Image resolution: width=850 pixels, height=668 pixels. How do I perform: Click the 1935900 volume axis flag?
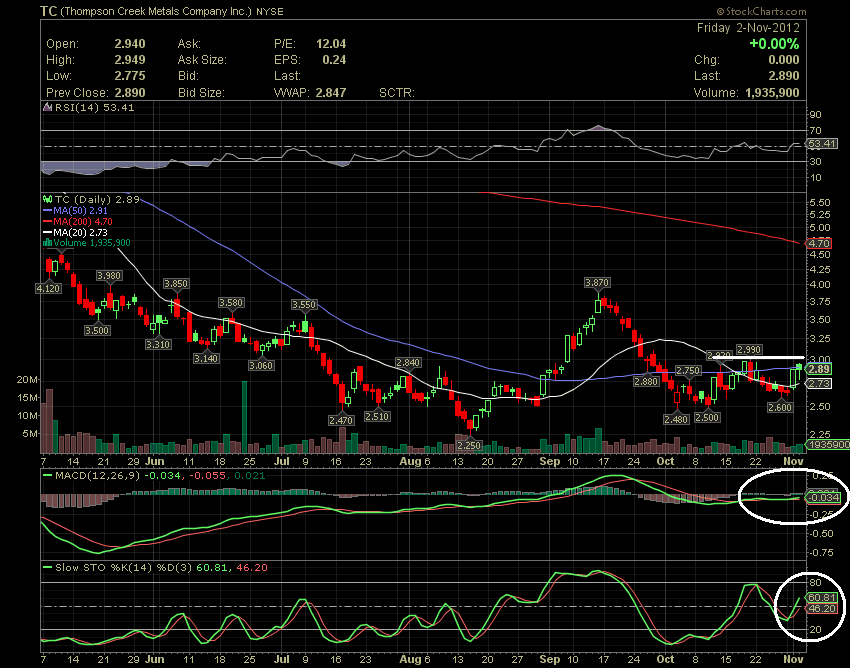coord(828,445)
